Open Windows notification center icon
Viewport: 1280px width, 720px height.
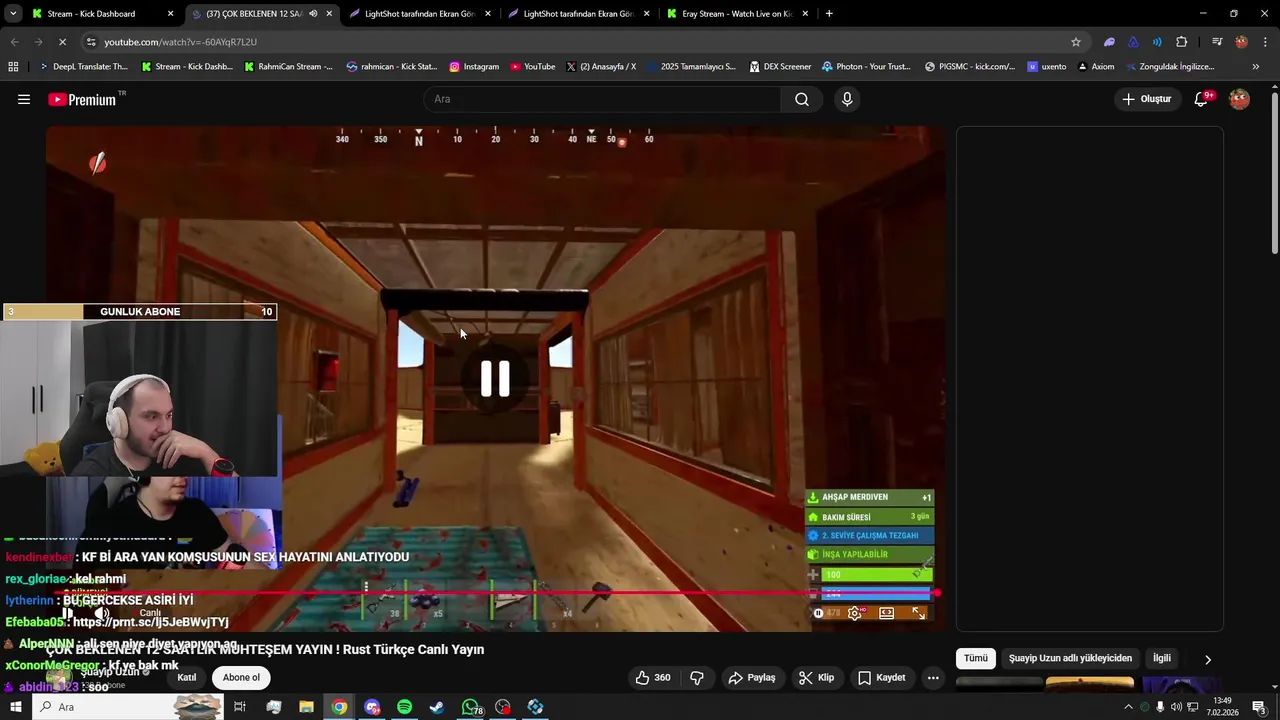click(x=1259, y=707)
